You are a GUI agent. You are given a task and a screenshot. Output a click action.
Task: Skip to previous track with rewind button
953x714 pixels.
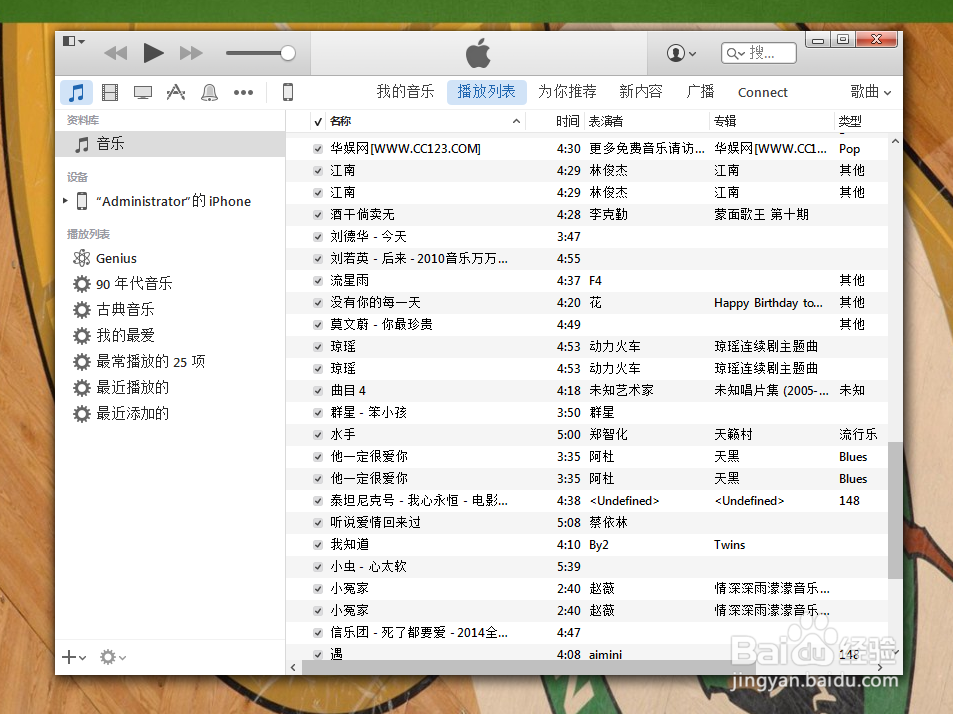(115, 53)
